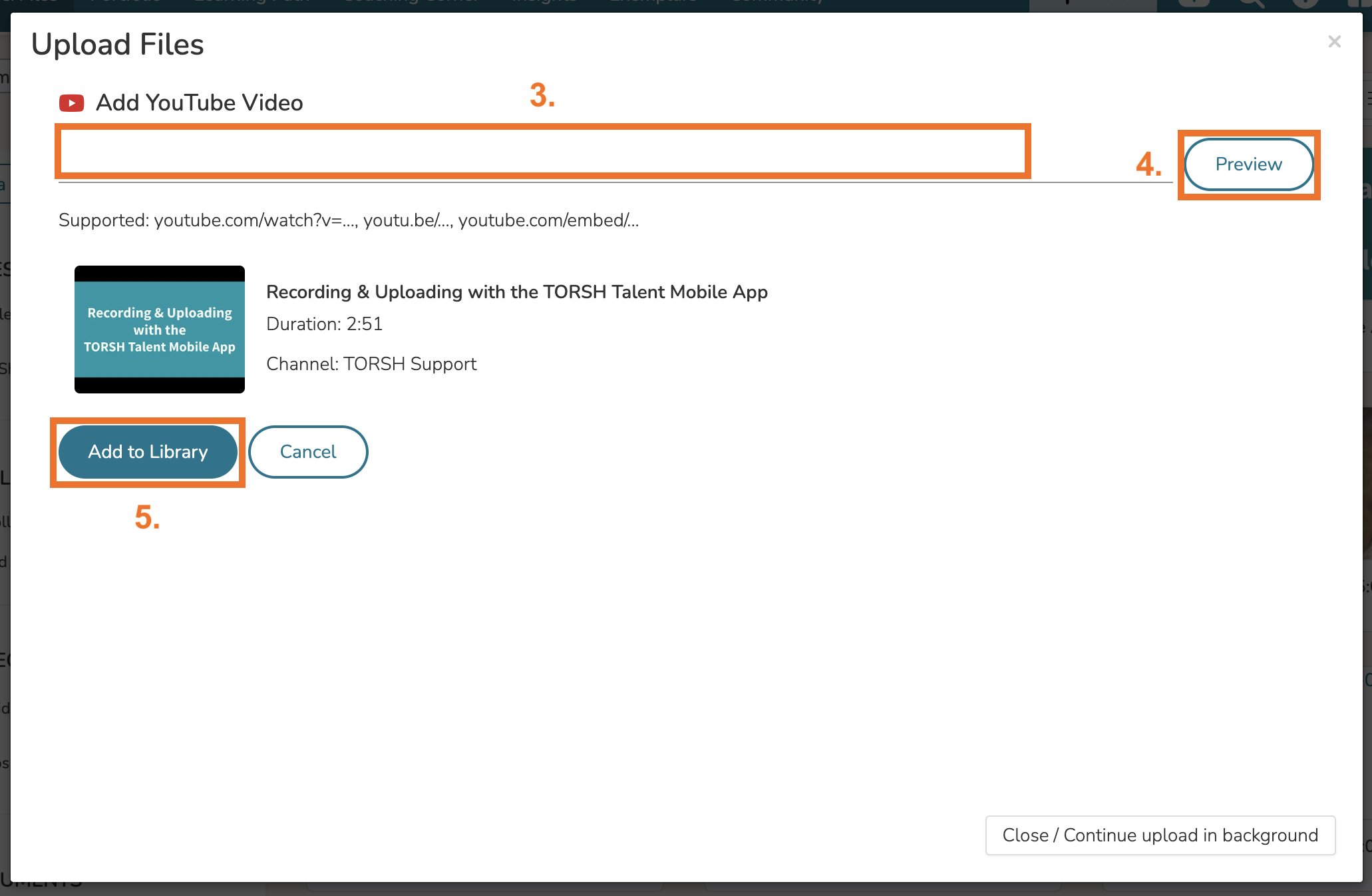Image resolution: width=1372 pixels, height=896 pixels.
Task: Cancel adding the YouTube video
Action: 308,452
